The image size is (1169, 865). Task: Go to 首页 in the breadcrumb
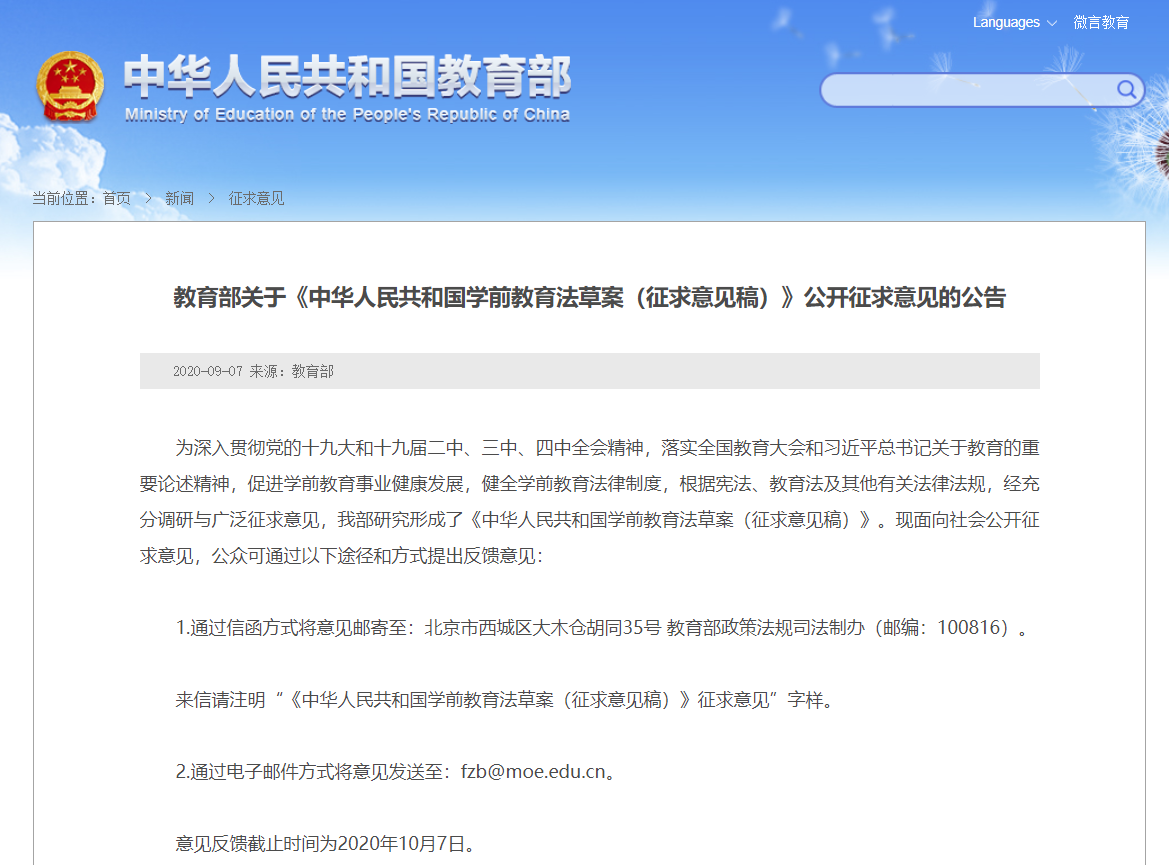(x=117, y=198)
